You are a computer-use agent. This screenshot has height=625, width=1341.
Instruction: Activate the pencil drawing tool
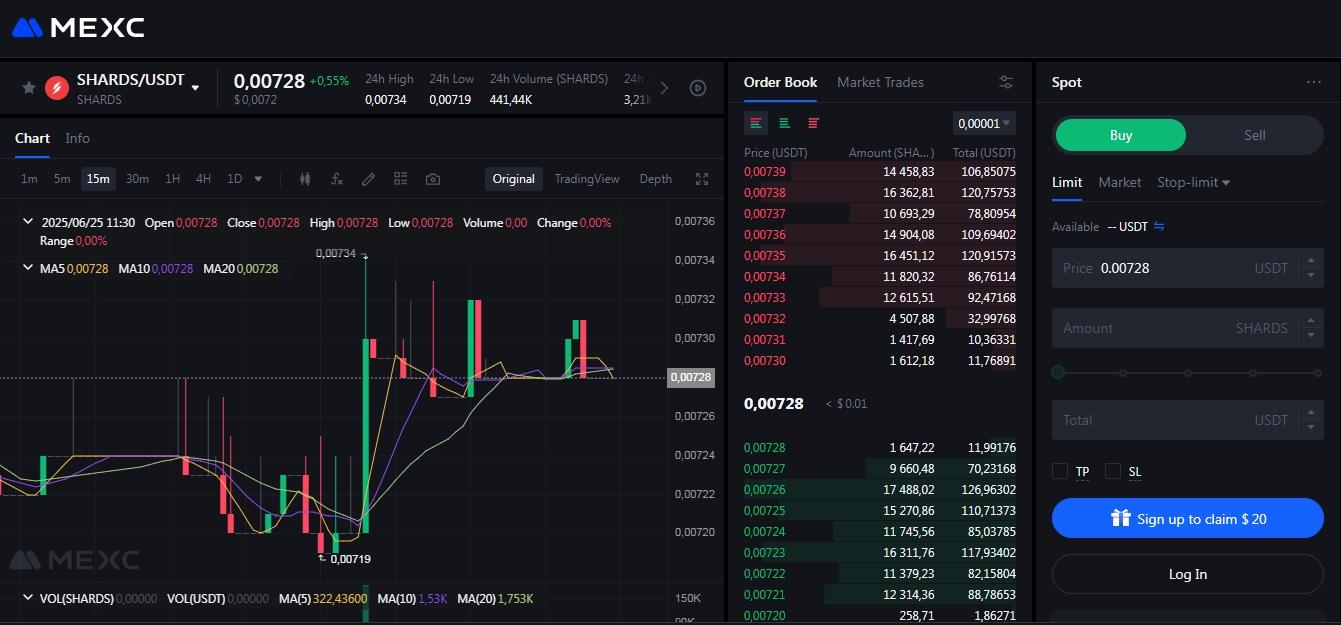coord(368,179)
